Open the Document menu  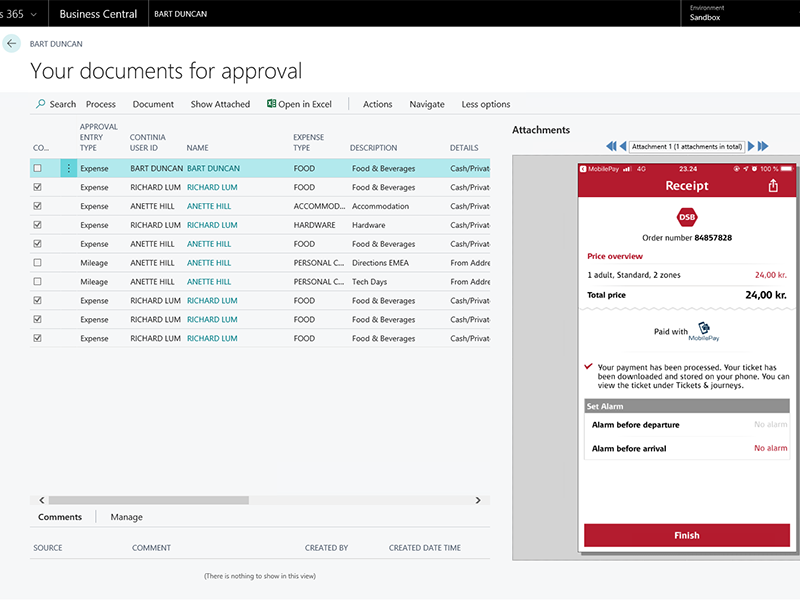(x=153, y=104)
